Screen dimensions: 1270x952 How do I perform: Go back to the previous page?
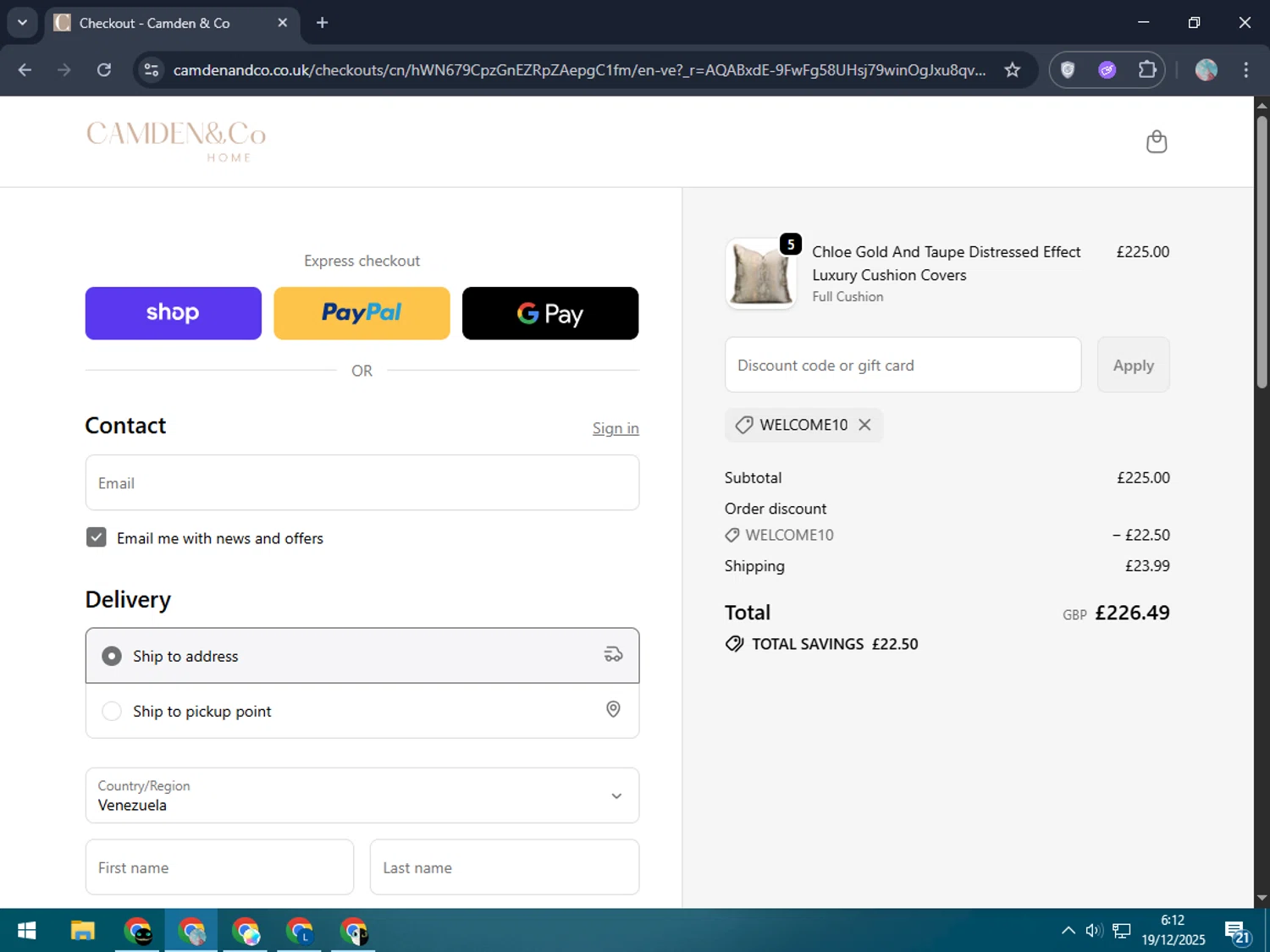pos(25,70)
